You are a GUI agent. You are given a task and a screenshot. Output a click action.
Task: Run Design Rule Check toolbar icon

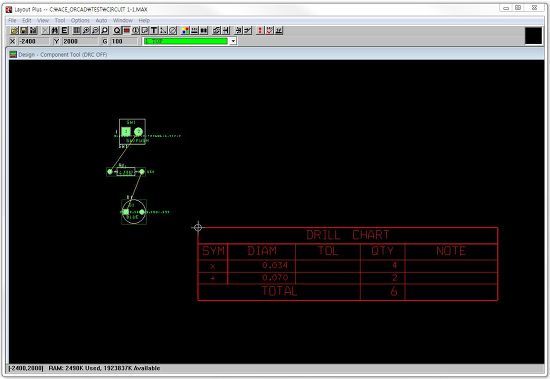(269, 31)
